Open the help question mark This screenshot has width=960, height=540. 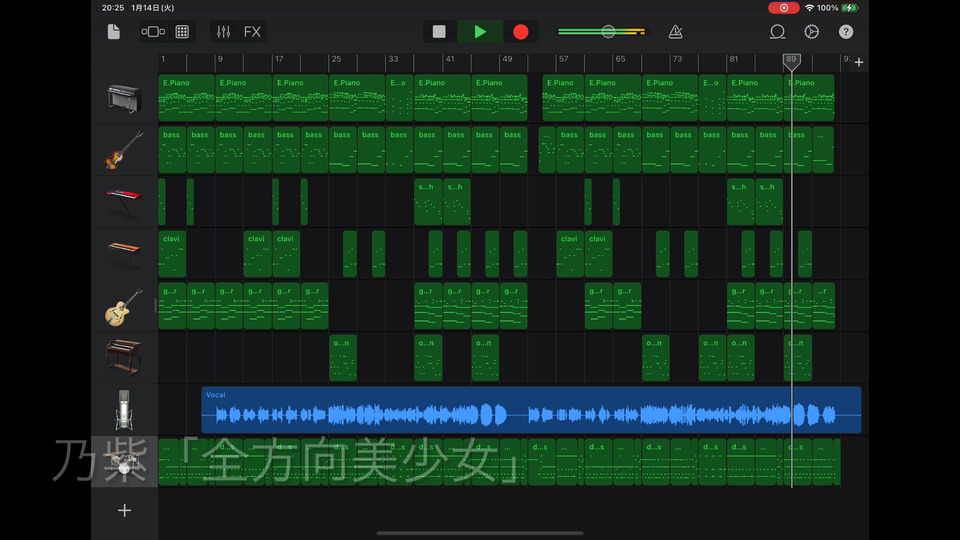tap(846, 32)
